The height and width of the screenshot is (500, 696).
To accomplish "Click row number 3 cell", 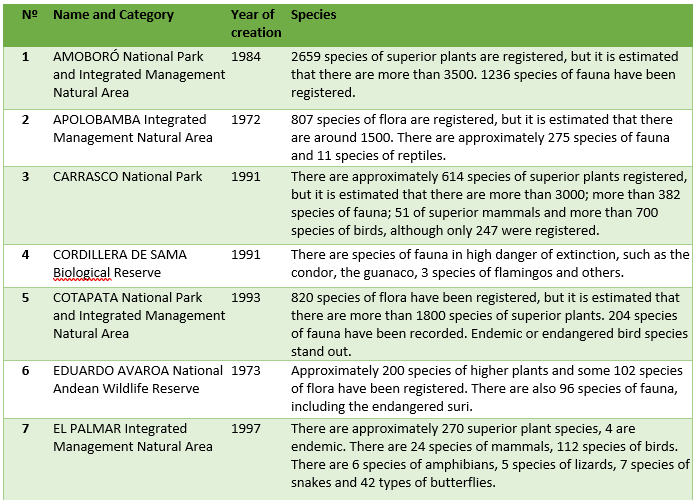I will (25, 177).
